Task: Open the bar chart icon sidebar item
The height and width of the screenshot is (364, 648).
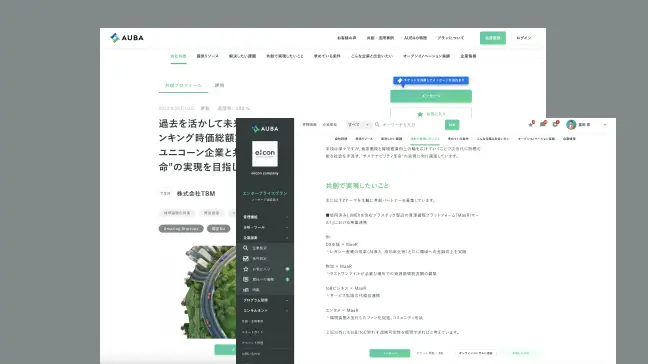Action: point(245,290)
